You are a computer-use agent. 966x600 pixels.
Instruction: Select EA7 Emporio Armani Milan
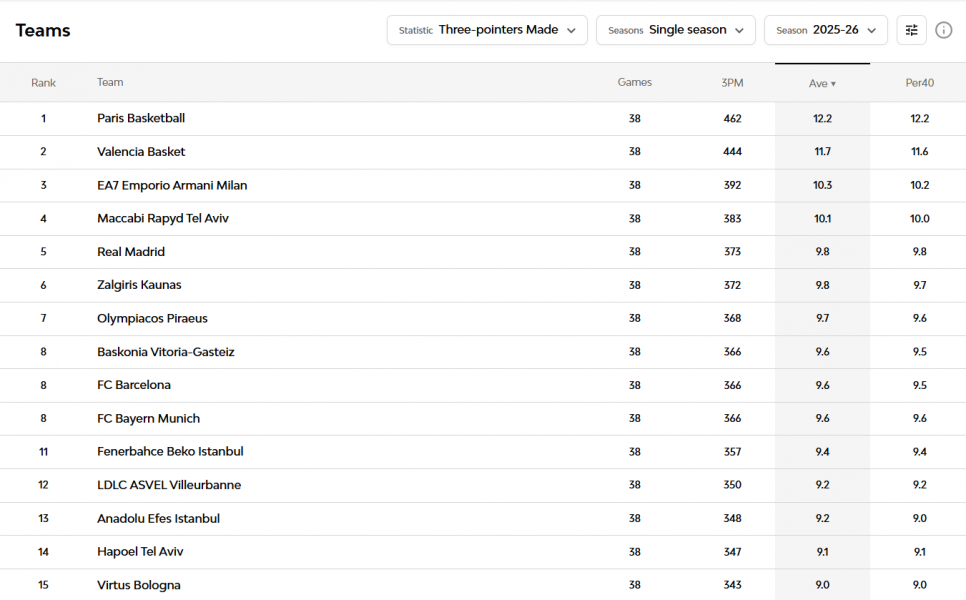pyautogui.click(x=172, y=185)
